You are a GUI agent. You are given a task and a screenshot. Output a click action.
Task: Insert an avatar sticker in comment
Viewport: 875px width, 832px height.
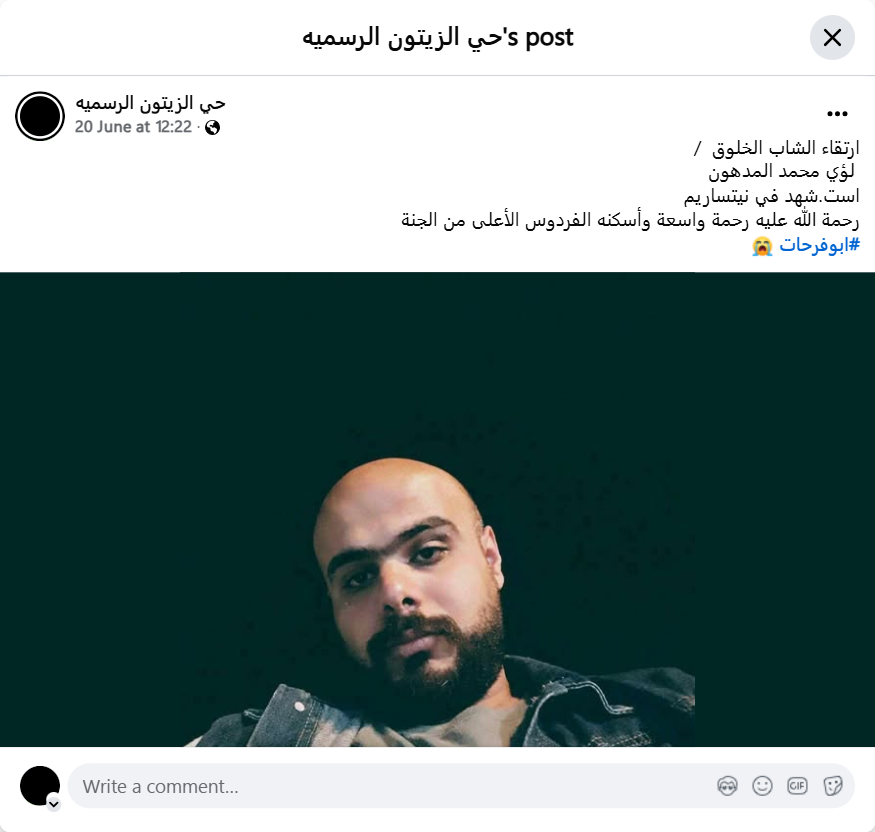pos(727,786)
